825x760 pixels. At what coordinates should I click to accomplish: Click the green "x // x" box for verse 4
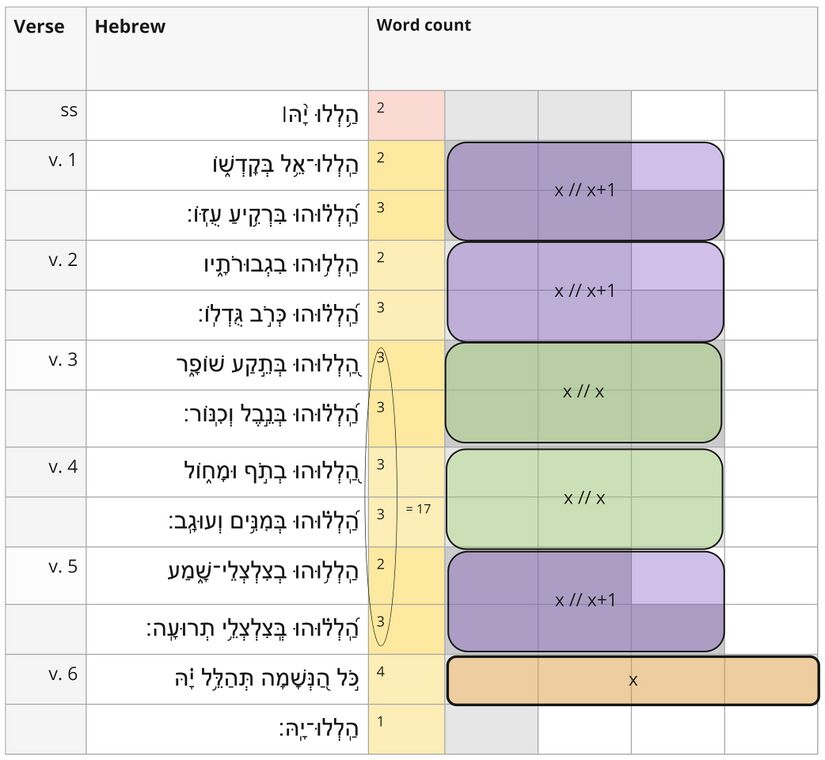click(584, 497)
